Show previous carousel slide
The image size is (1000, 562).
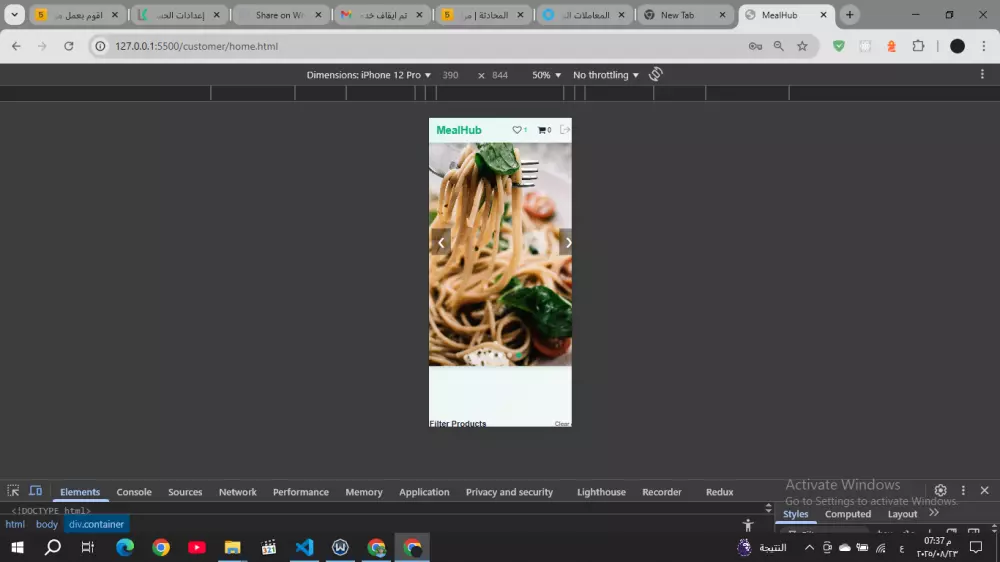[x=441, y=242]
